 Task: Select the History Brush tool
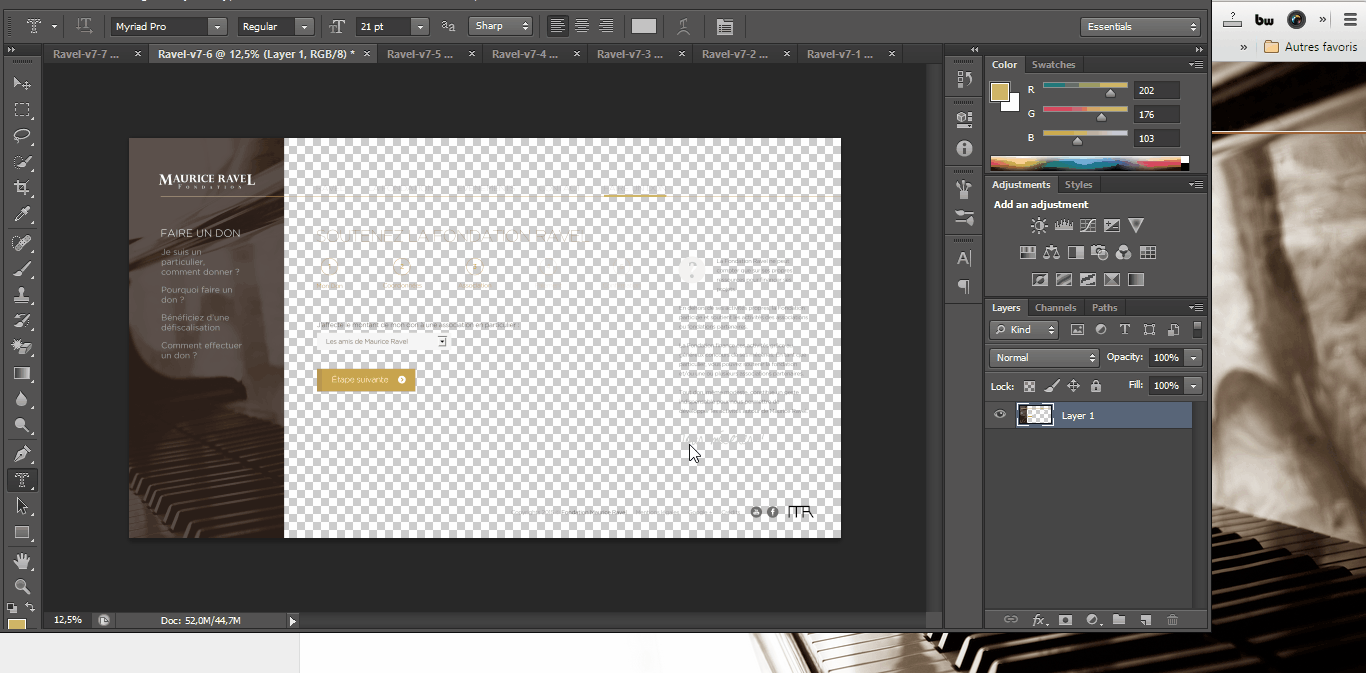click(x=22, y=321)
